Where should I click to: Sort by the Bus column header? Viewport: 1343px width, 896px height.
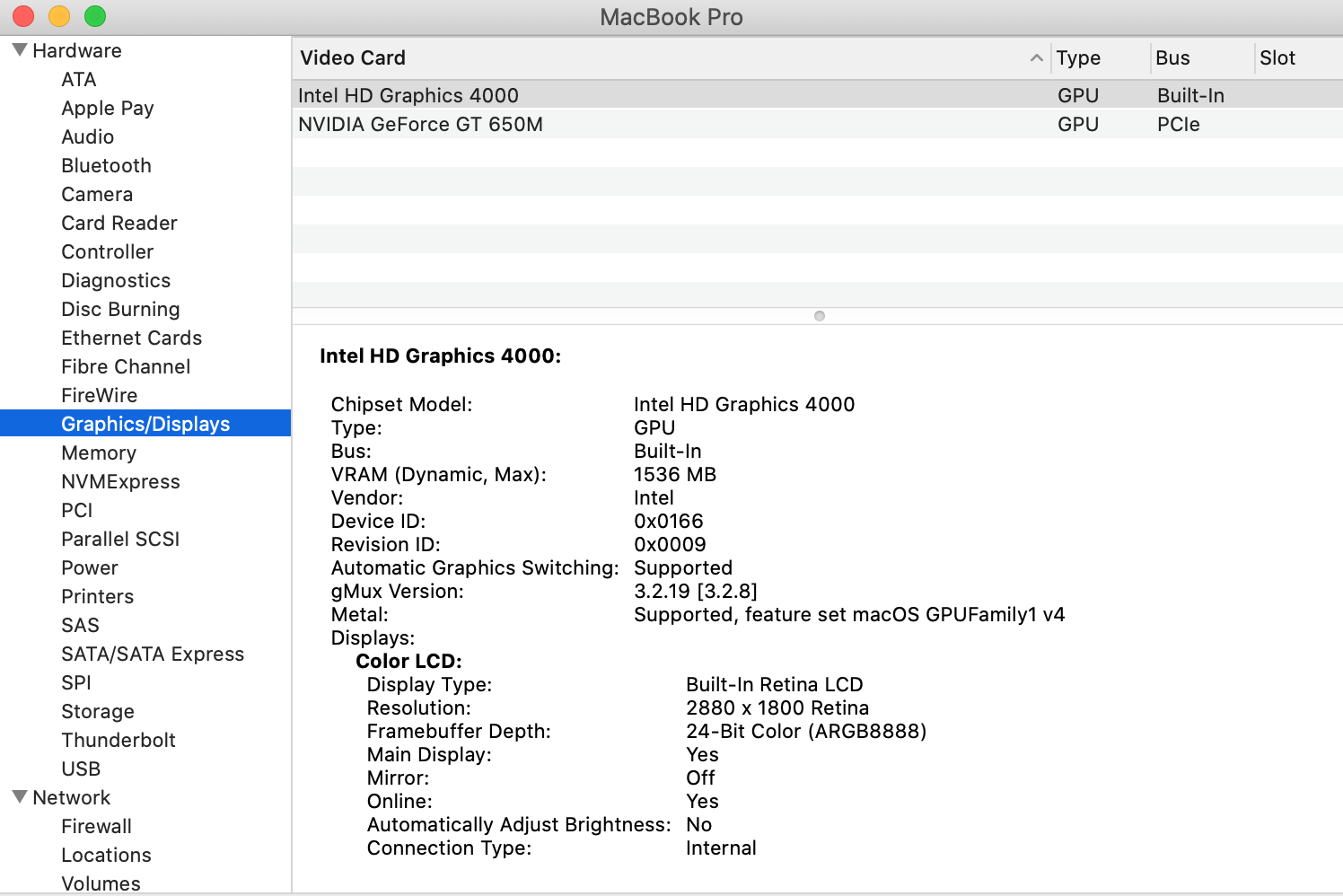click(x=1202, y=57)
